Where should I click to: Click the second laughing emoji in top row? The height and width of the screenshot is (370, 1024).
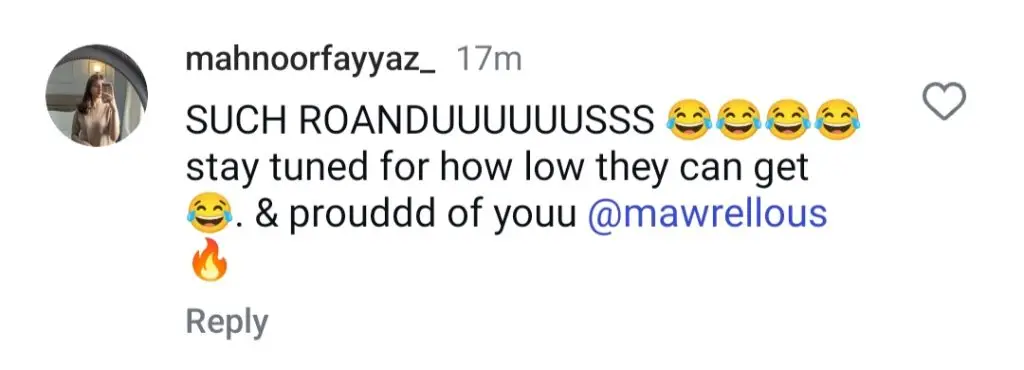point(739,121)
